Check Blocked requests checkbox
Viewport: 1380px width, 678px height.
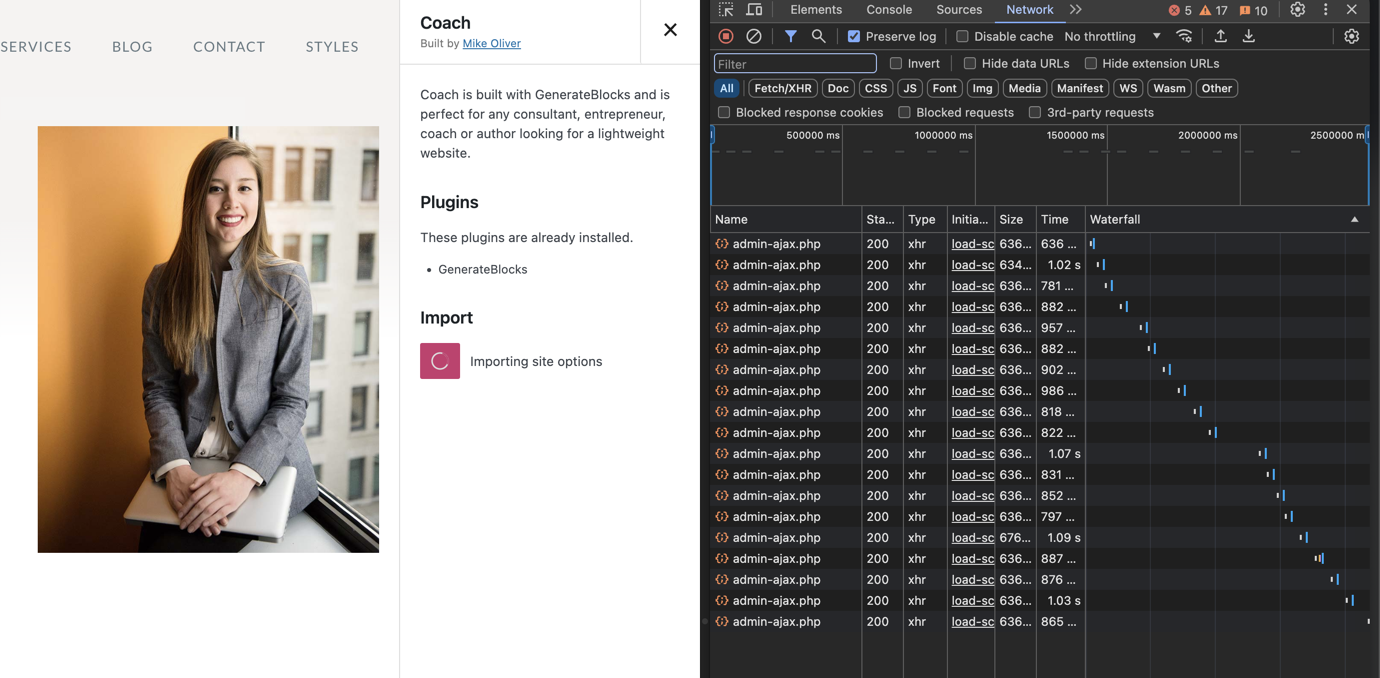pos(904,112)
